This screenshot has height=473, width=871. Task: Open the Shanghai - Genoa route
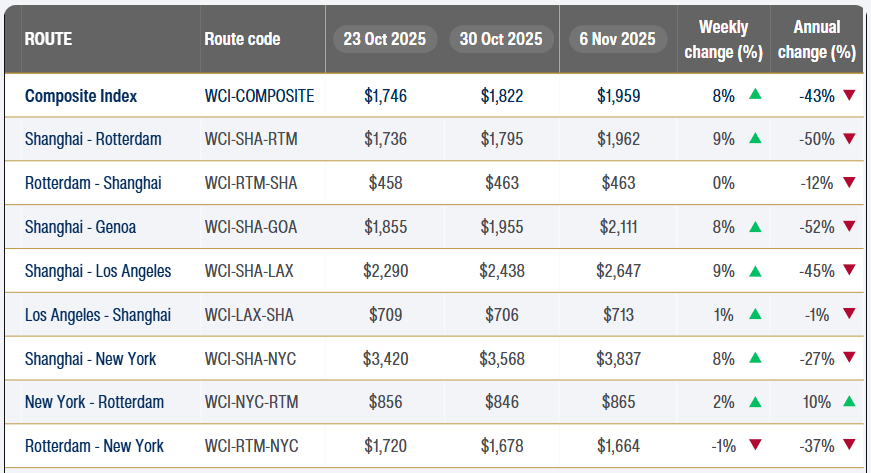tap(80, 227)
